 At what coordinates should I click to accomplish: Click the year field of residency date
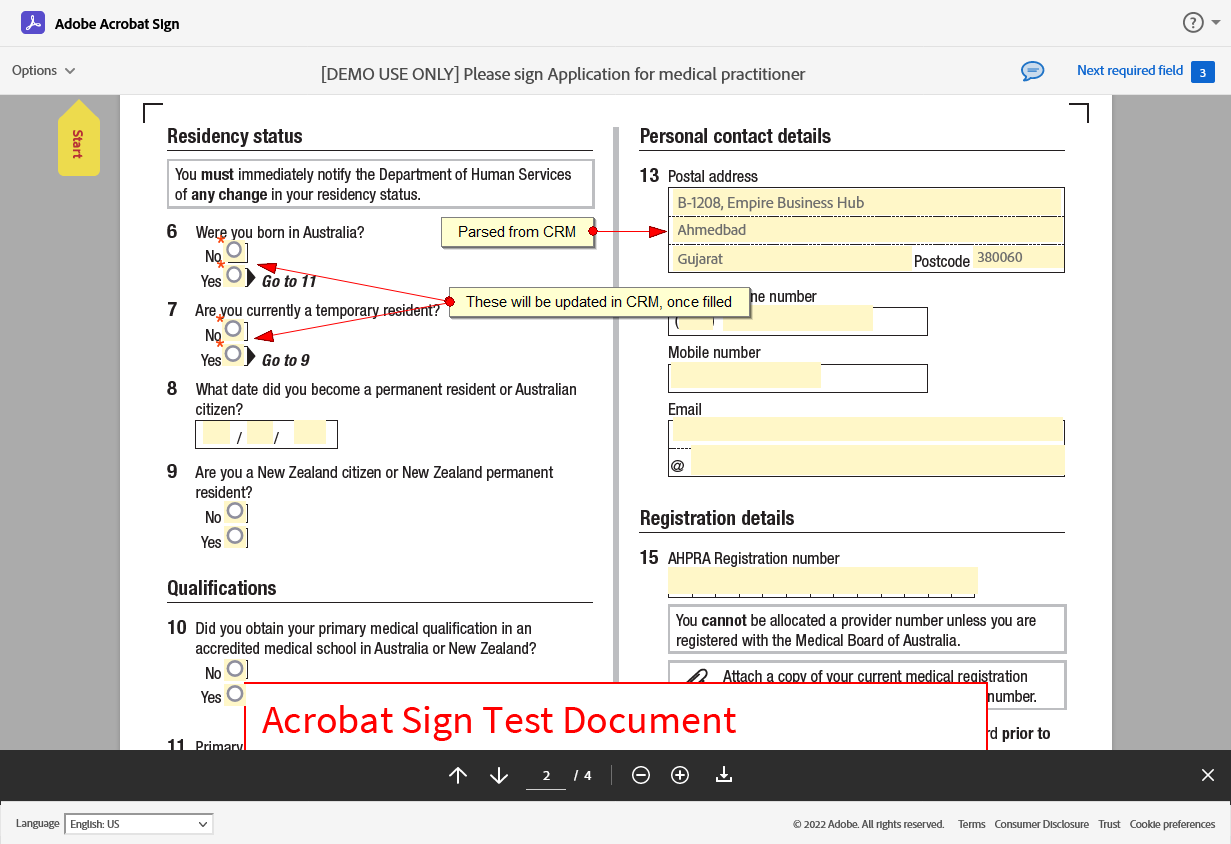(310, 433)
